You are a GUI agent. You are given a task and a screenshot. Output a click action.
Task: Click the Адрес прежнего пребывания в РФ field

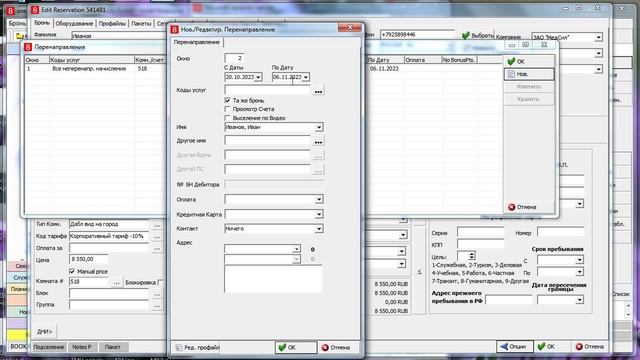click(509, 300)
